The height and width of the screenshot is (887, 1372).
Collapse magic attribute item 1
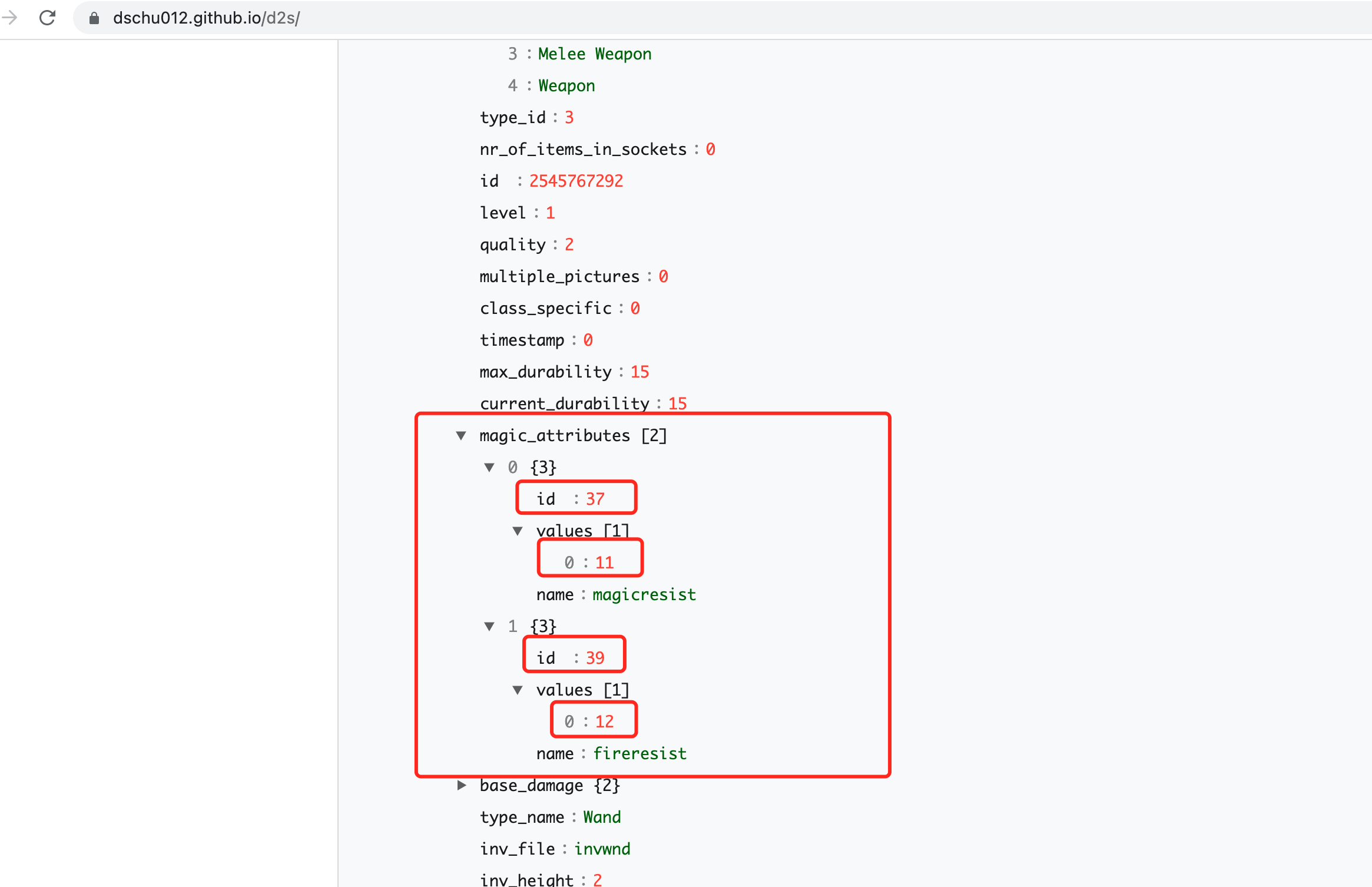point(489,627)
